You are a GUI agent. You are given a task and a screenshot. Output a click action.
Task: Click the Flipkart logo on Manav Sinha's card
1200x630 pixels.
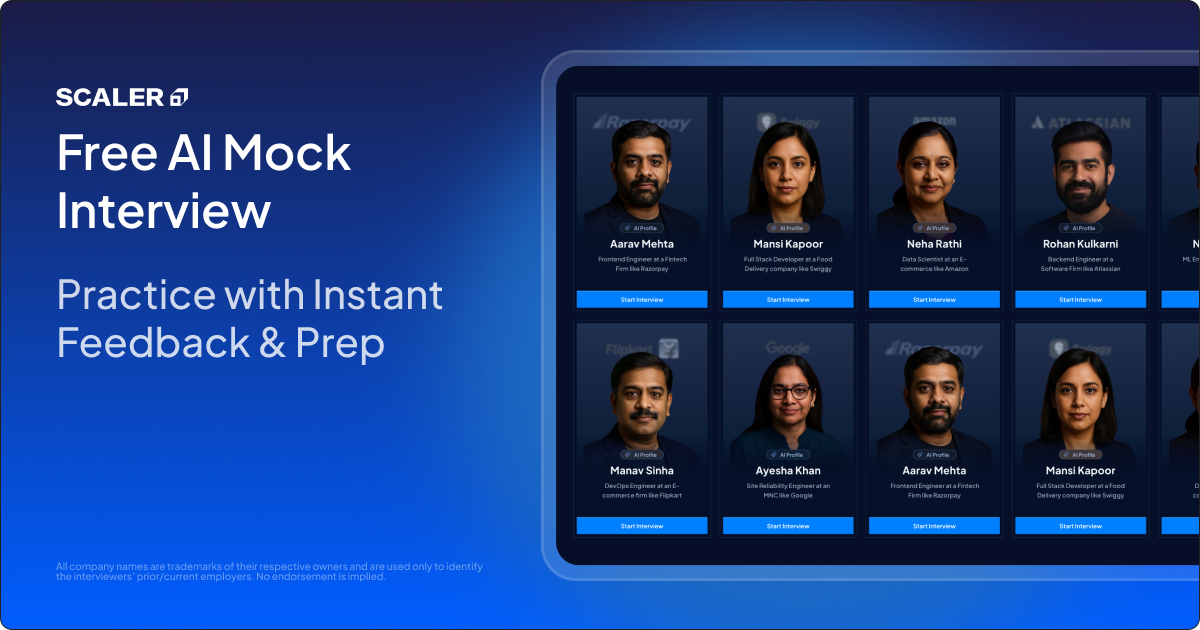pyautogui.click(x=641, y=348)
